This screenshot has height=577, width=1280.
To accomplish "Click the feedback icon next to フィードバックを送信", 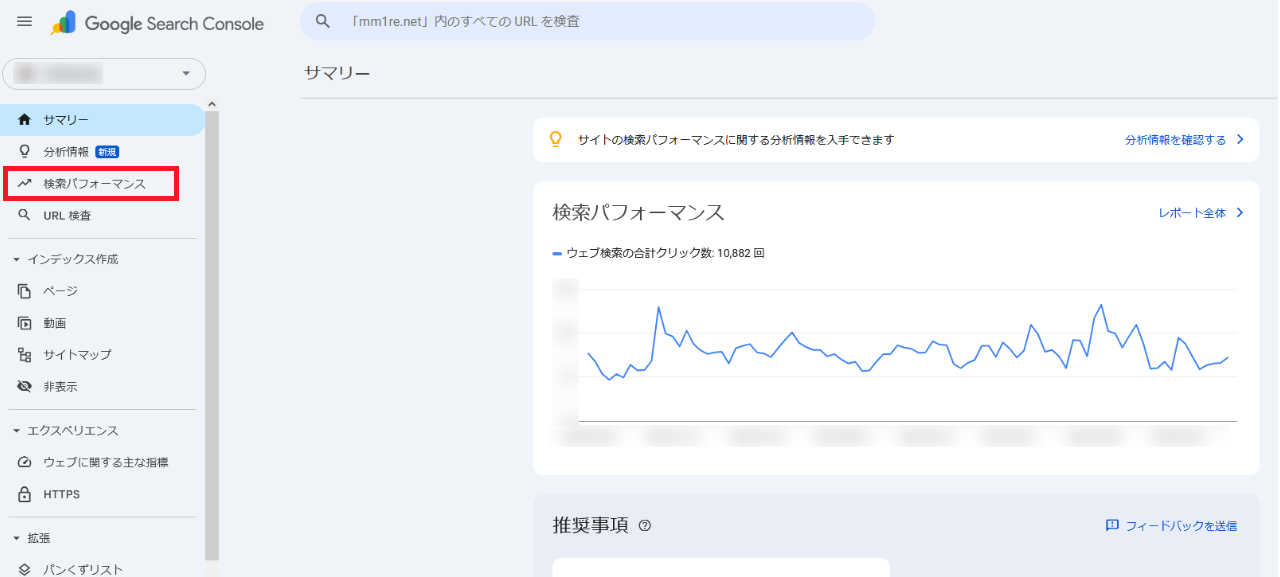I will pos(1112,526).
